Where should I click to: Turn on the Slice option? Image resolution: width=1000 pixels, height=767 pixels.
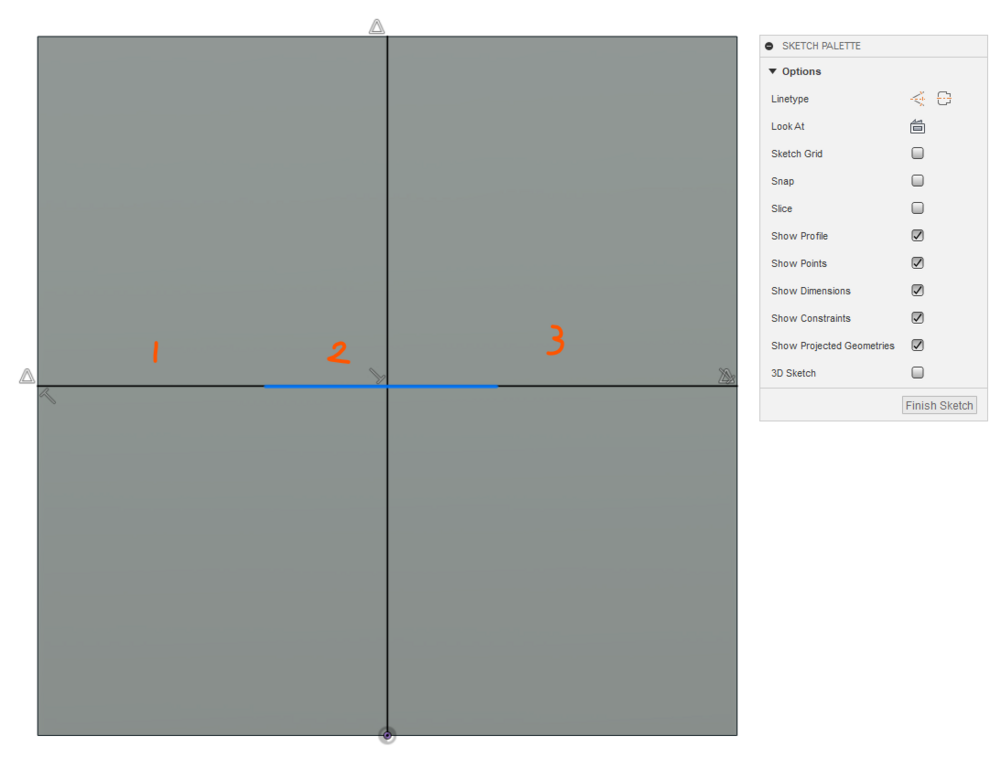pos(917,208)
